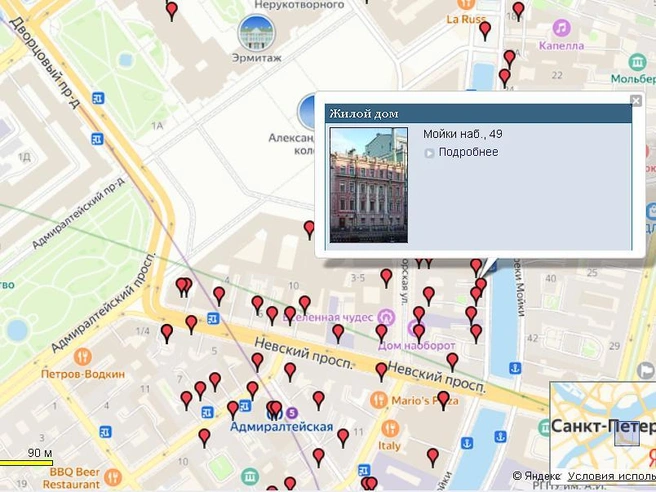Click the Мойки наб., 49 address text
656x492 pixels.
(x=463, y=134)
